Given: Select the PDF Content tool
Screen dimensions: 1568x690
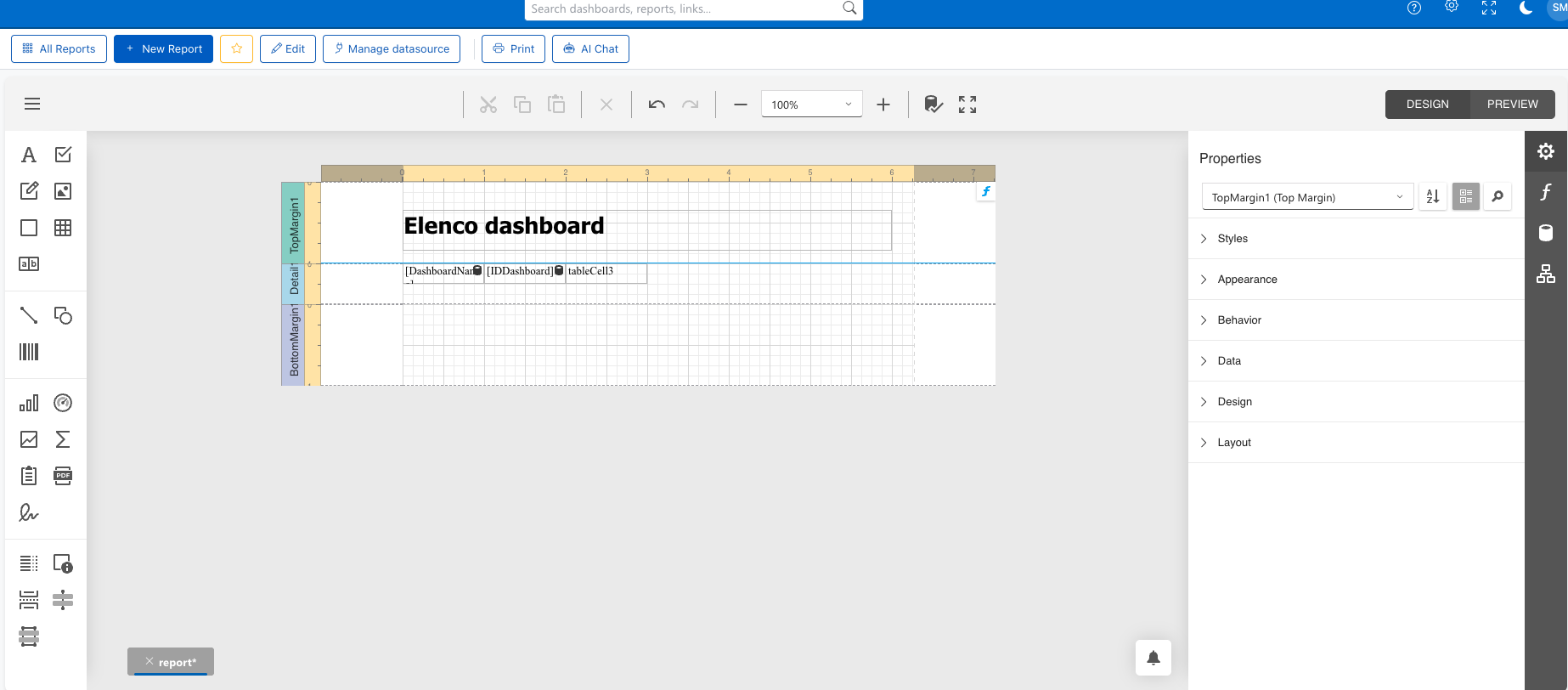Looking at the screenshot, I should (x=63, y=476).
